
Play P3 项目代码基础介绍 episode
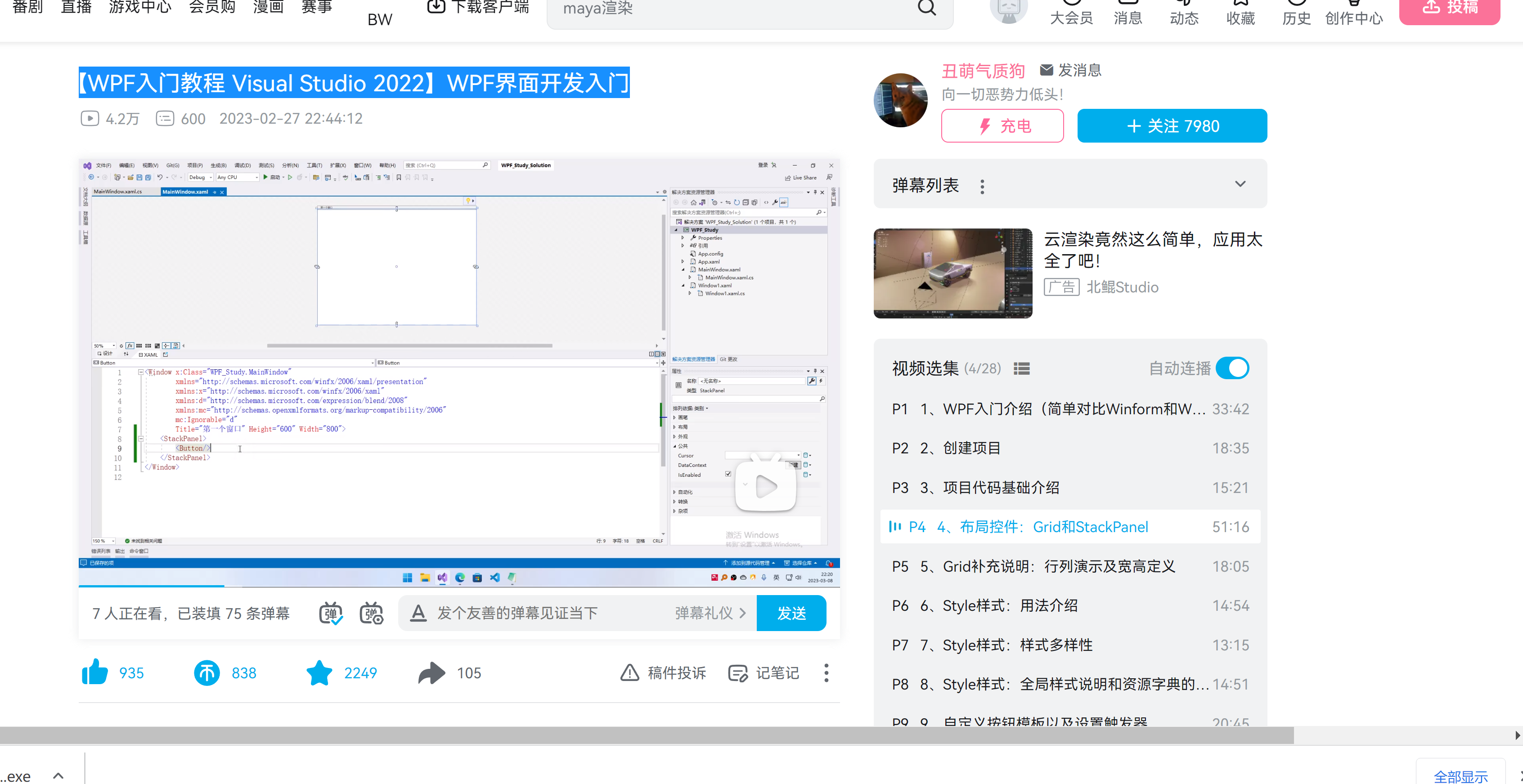tap(1070, 487)
